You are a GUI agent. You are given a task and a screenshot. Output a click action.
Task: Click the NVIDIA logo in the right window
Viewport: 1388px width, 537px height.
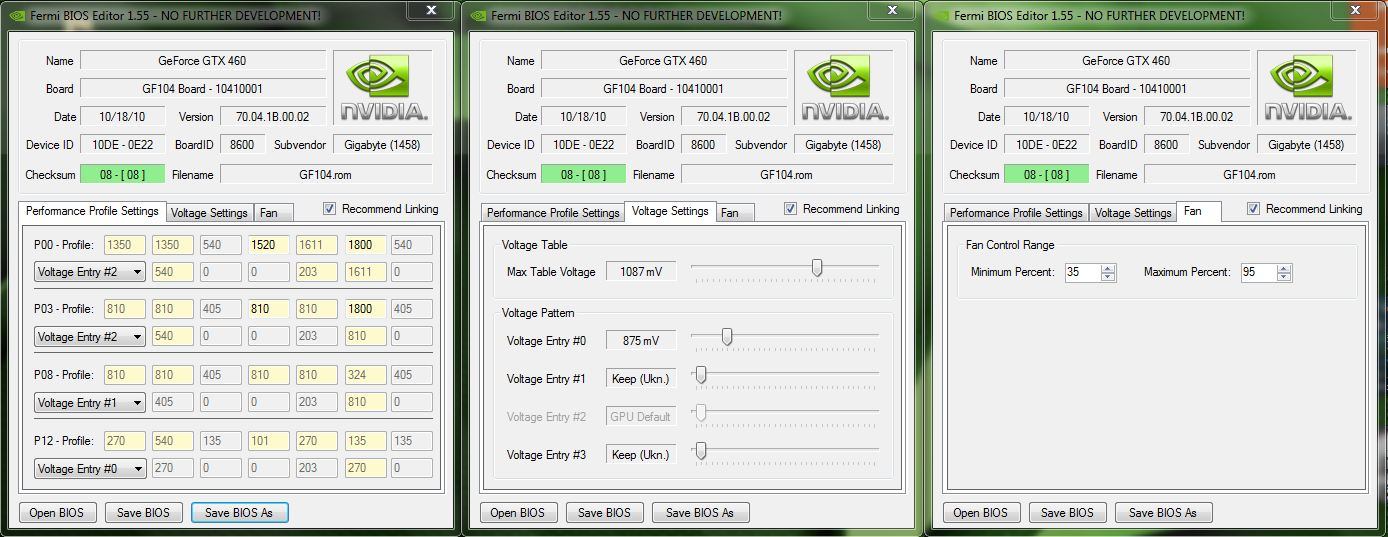click(1307, 90)
